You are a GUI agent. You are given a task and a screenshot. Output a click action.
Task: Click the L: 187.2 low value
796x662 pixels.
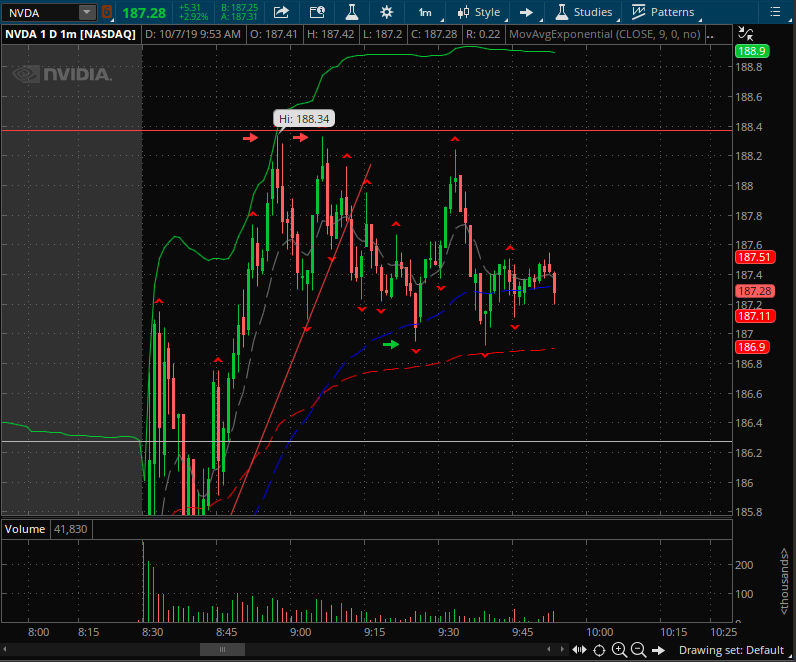(x=382, y=35)
